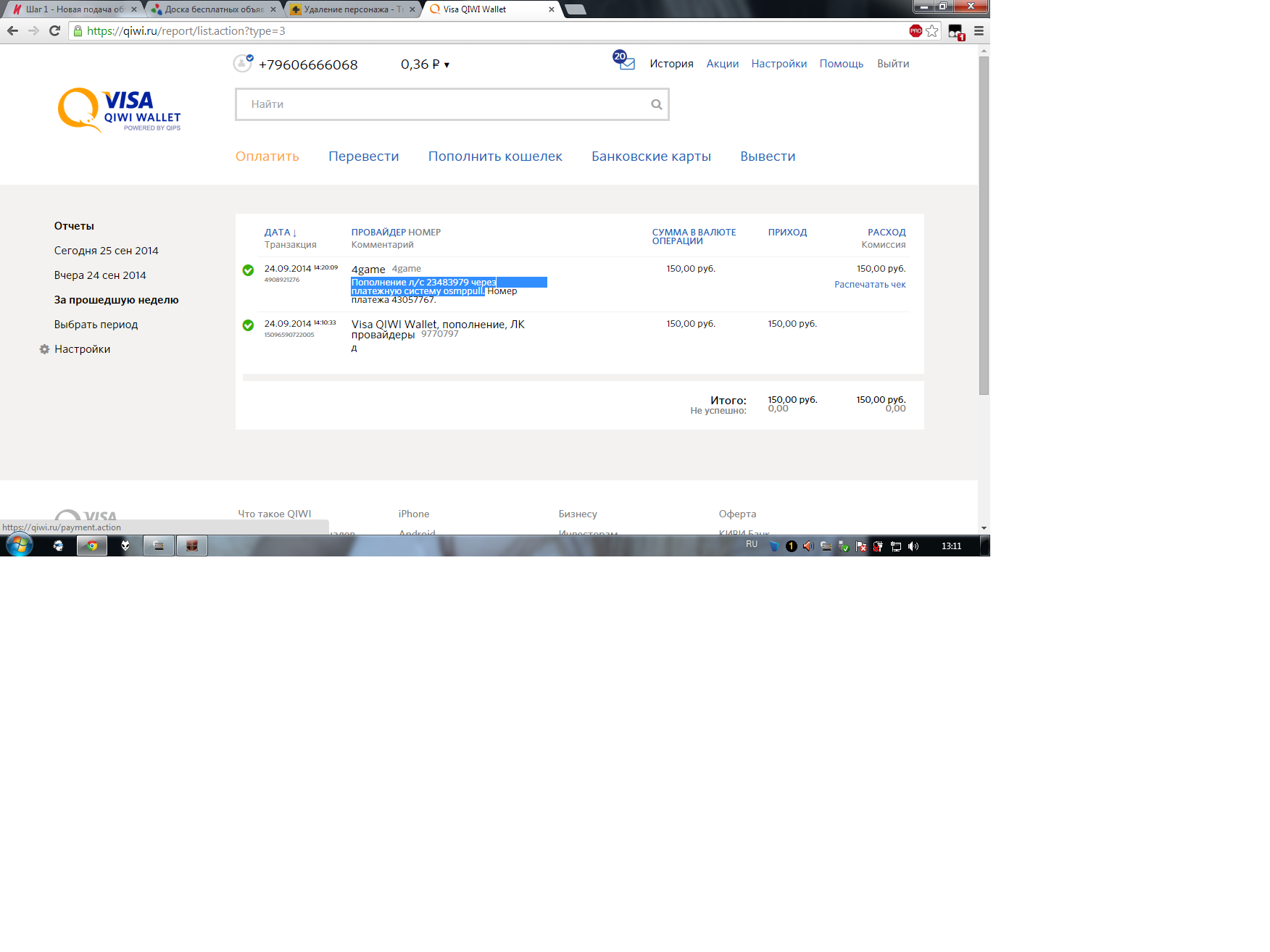Sort the table by ДАТА column

tap(281, 233)
